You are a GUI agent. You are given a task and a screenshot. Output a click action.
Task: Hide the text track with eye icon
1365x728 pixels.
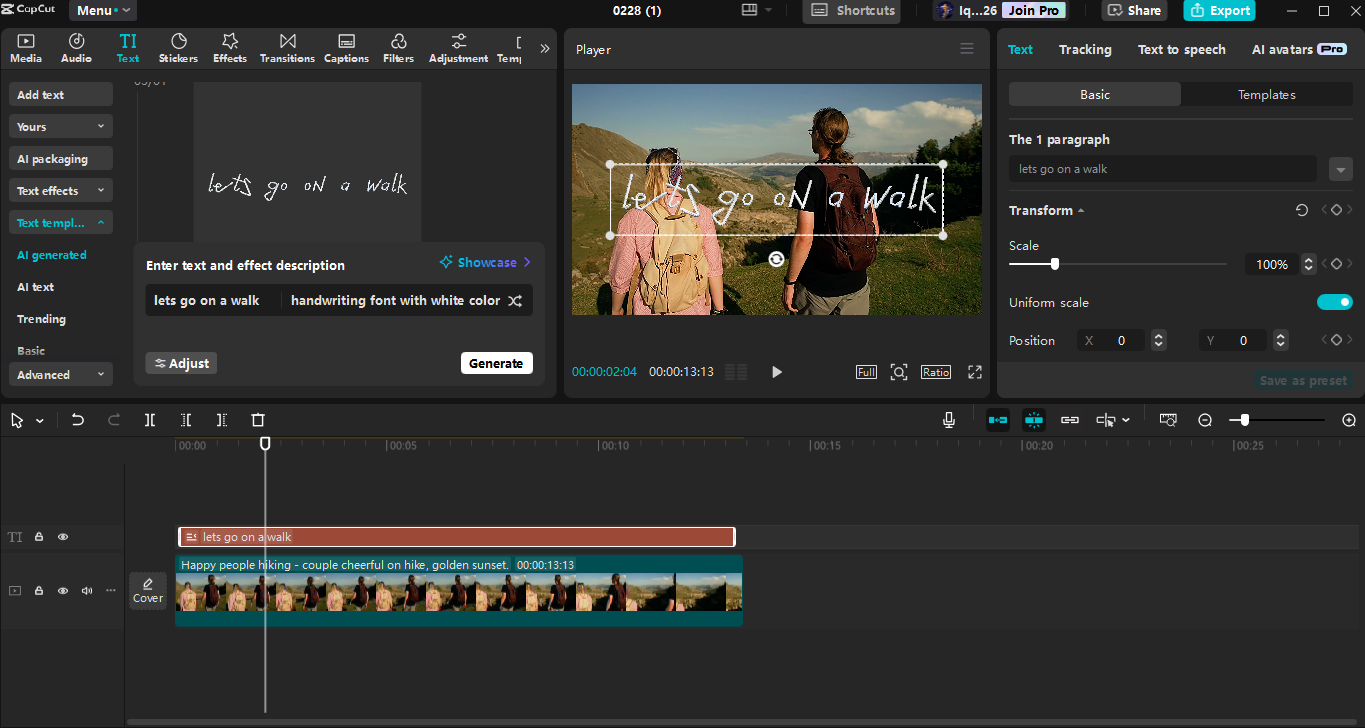(x=63, y=537)
